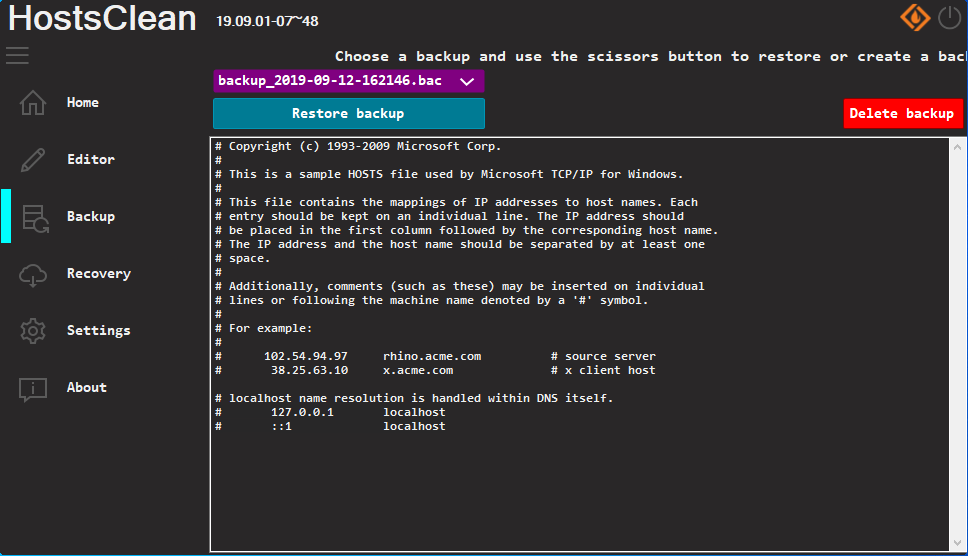Show the About menu label
The width and height of the screenshot is (968, 556).
click(86, 388)
